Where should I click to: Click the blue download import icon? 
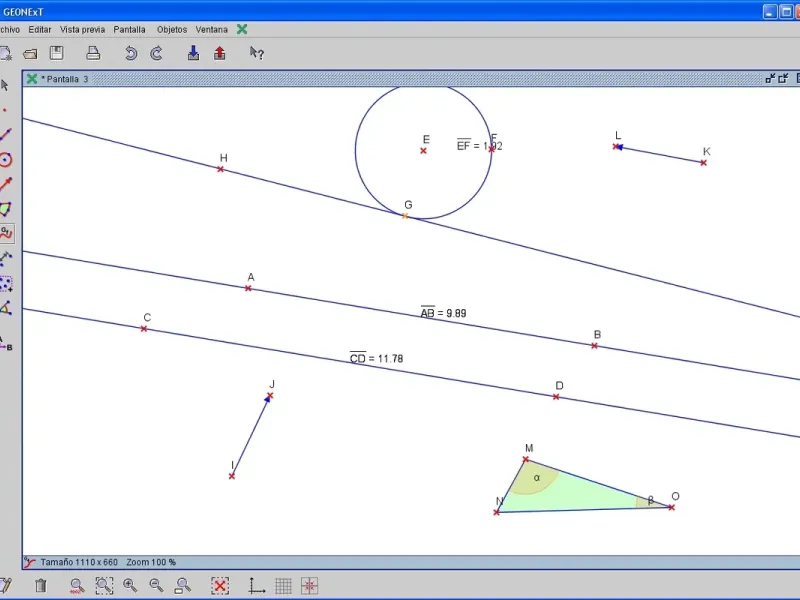(x=193, y=53)
